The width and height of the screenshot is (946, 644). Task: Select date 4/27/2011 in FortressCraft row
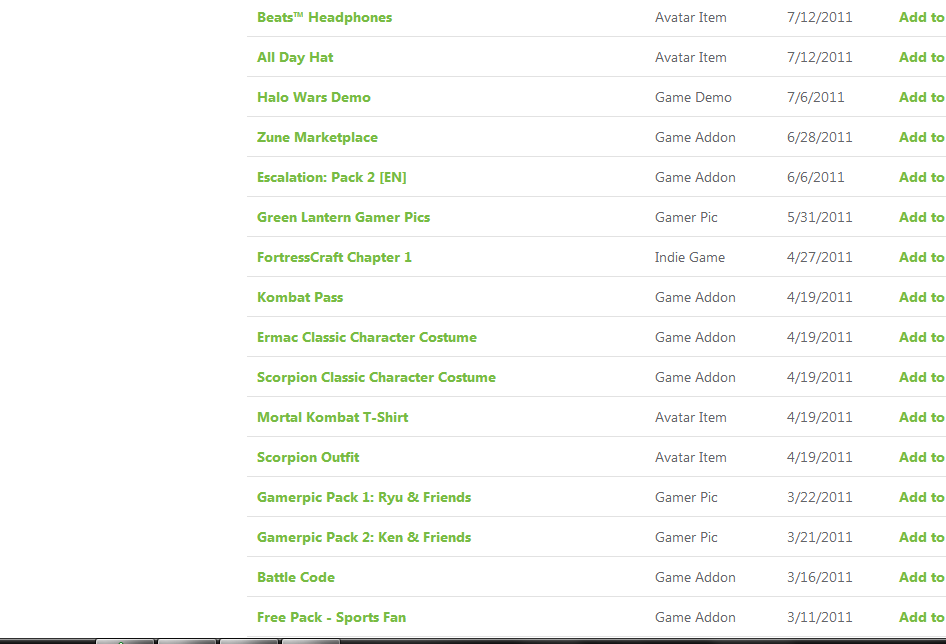click(820, 258)
